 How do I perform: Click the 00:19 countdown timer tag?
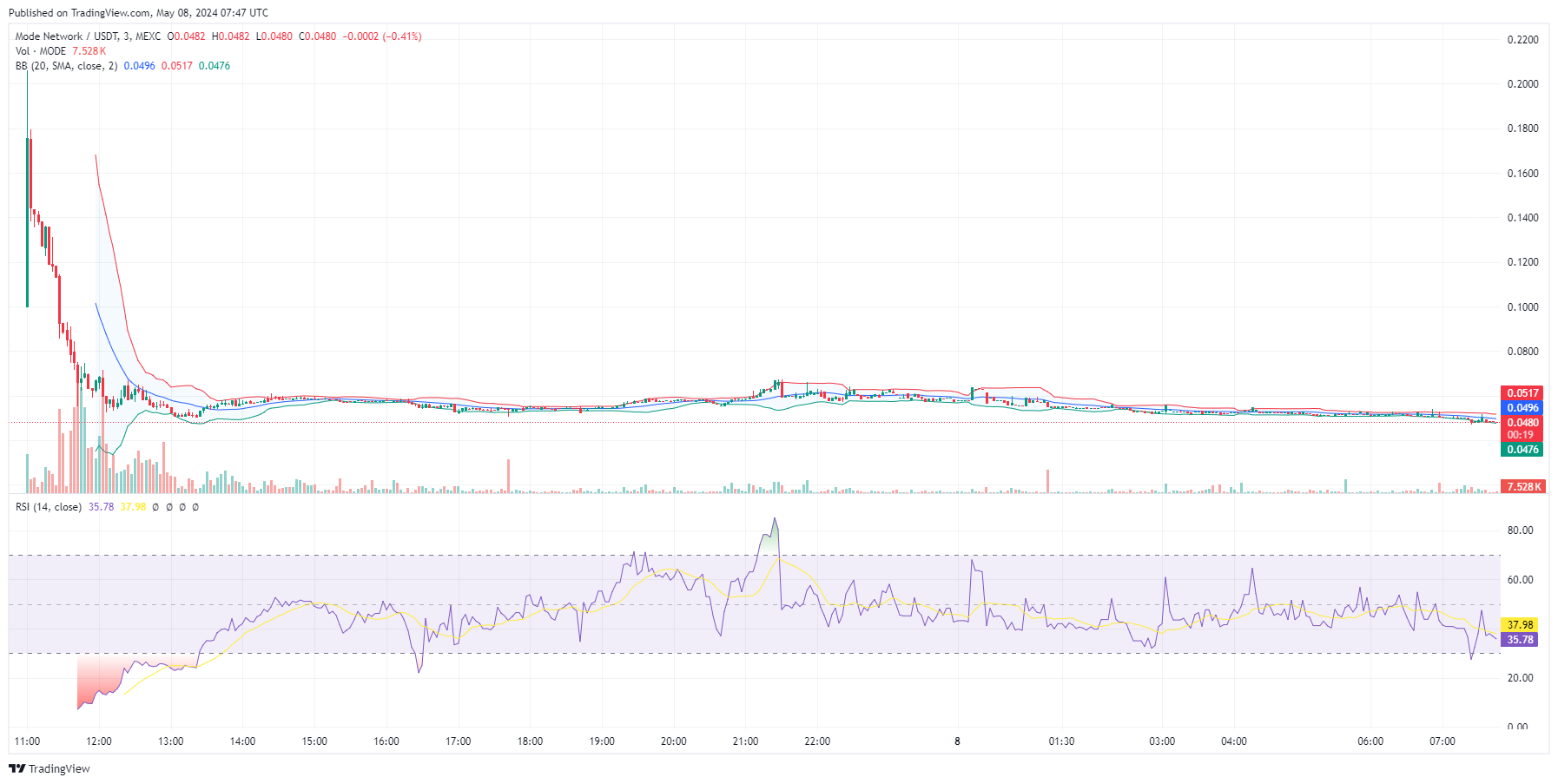pyautogui.click(x=1522, y=435)
